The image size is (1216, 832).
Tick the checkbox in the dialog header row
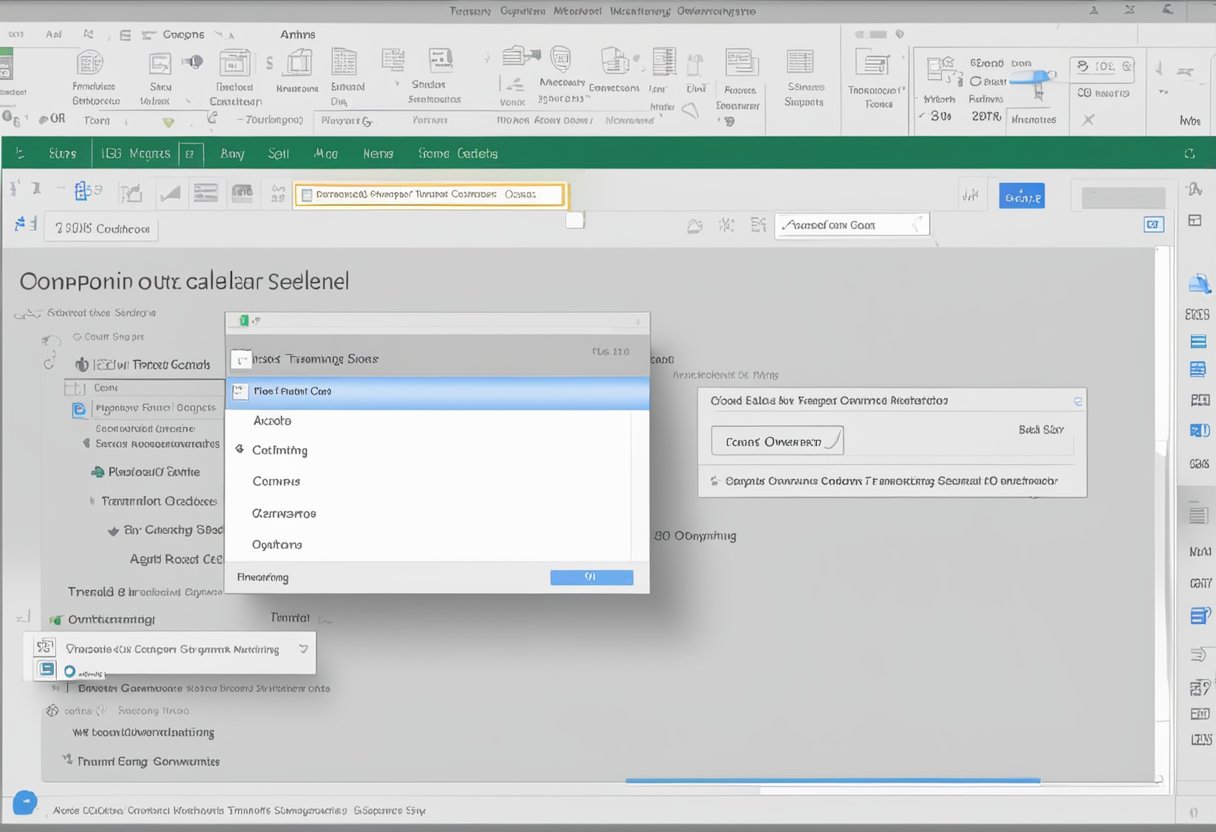point(240,359)
